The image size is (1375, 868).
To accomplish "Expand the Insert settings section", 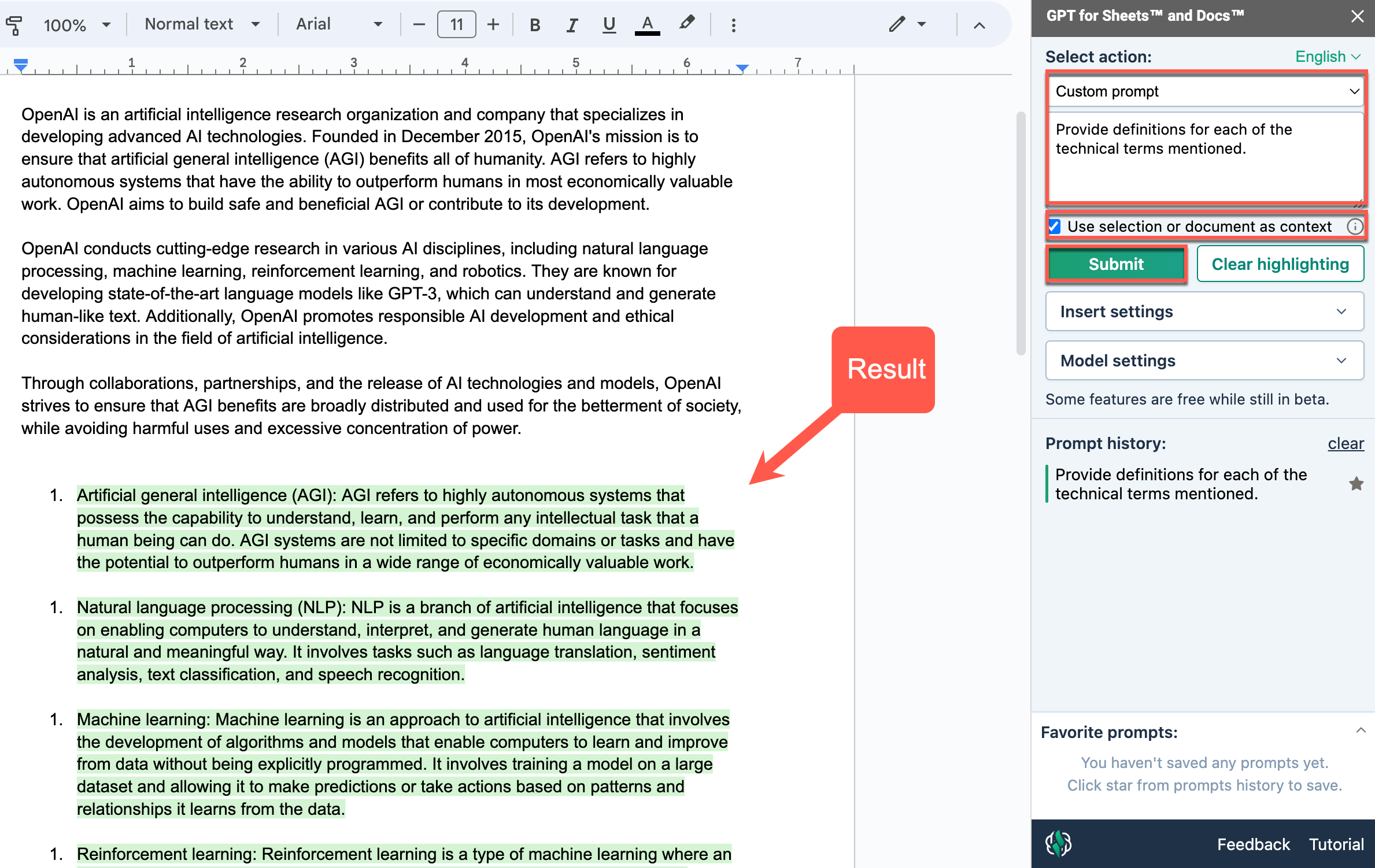I will 1204,311.
